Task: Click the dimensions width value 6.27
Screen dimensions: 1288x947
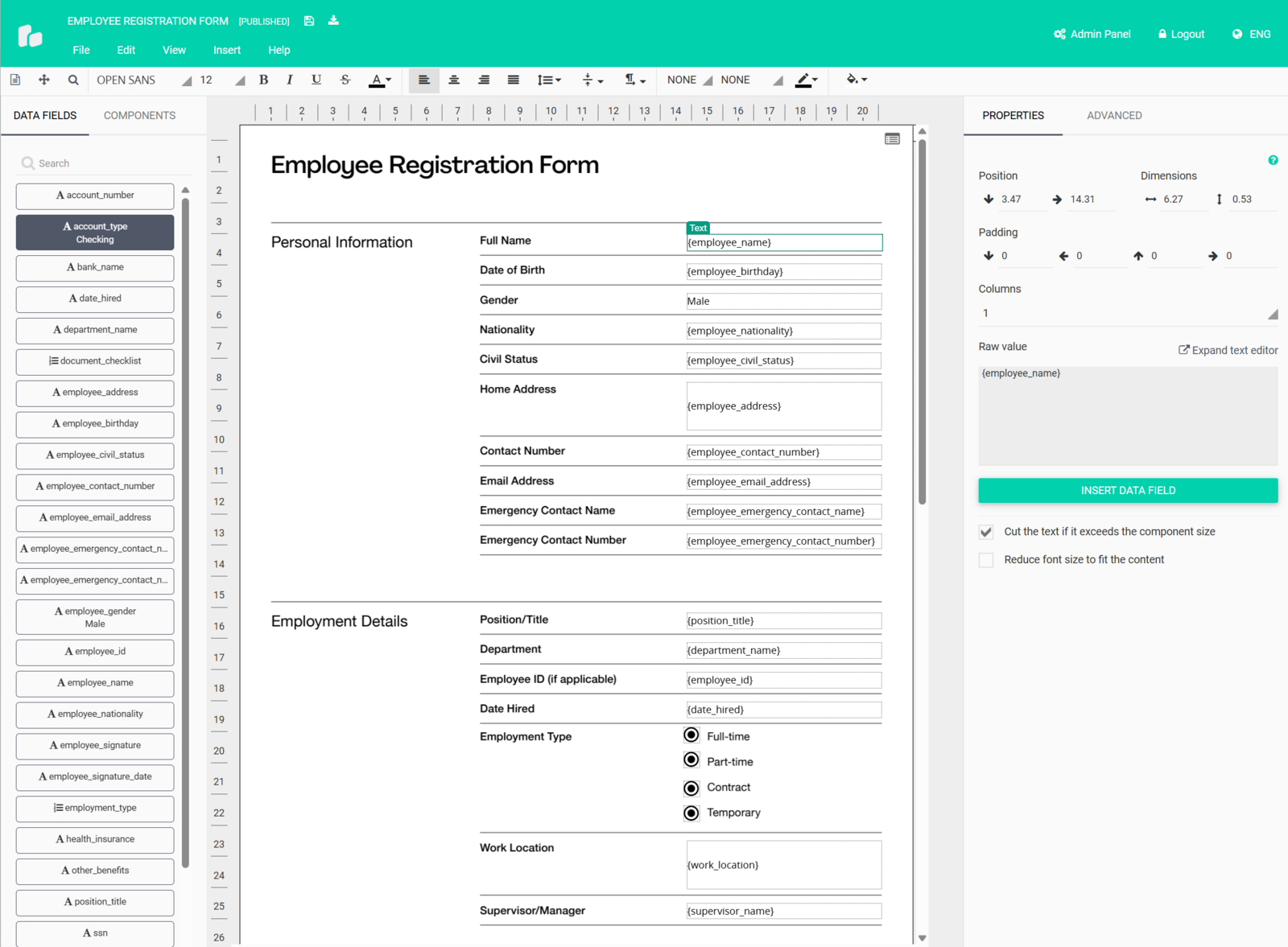Action: [x=1174, y=200]
